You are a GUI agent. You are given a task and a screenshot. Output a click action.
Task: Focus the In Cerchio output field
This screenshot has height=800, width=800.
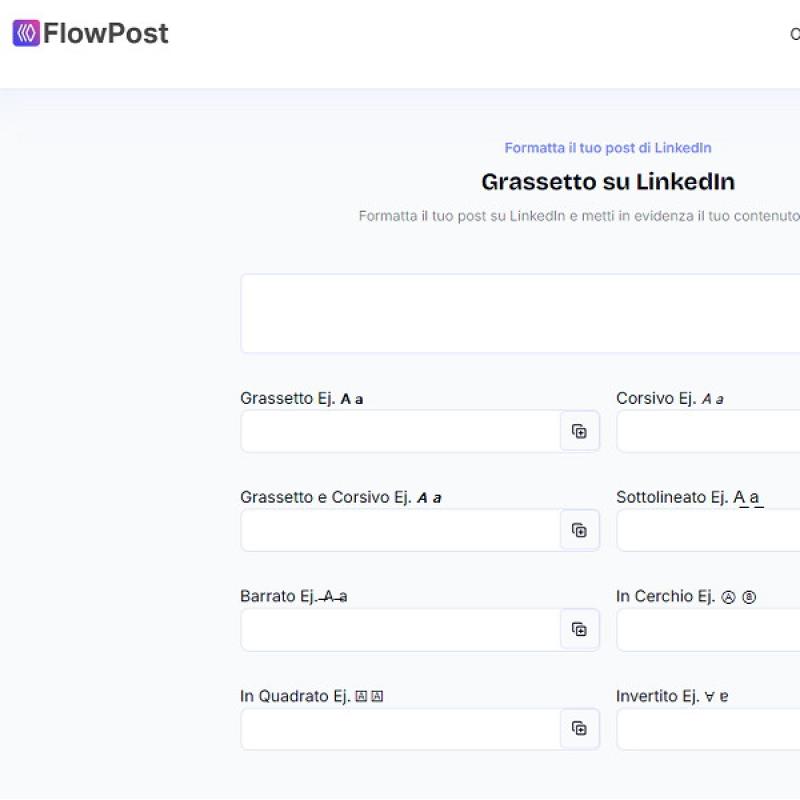708,629
